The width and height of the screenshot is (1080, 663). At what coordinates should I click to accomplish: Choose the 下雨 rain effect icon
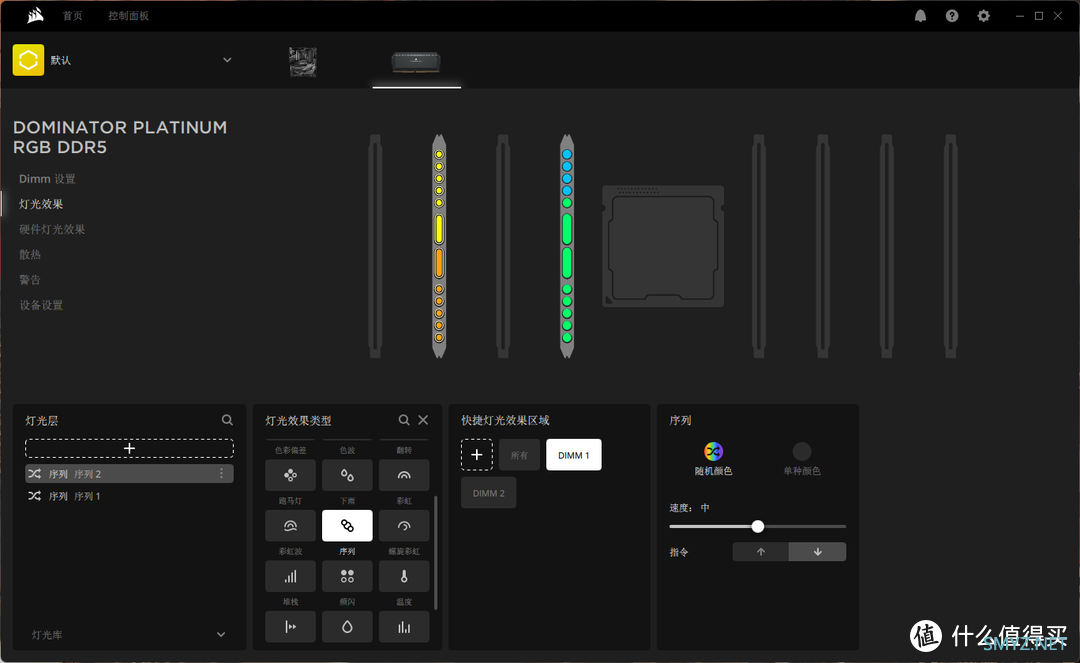click(347, 475)
